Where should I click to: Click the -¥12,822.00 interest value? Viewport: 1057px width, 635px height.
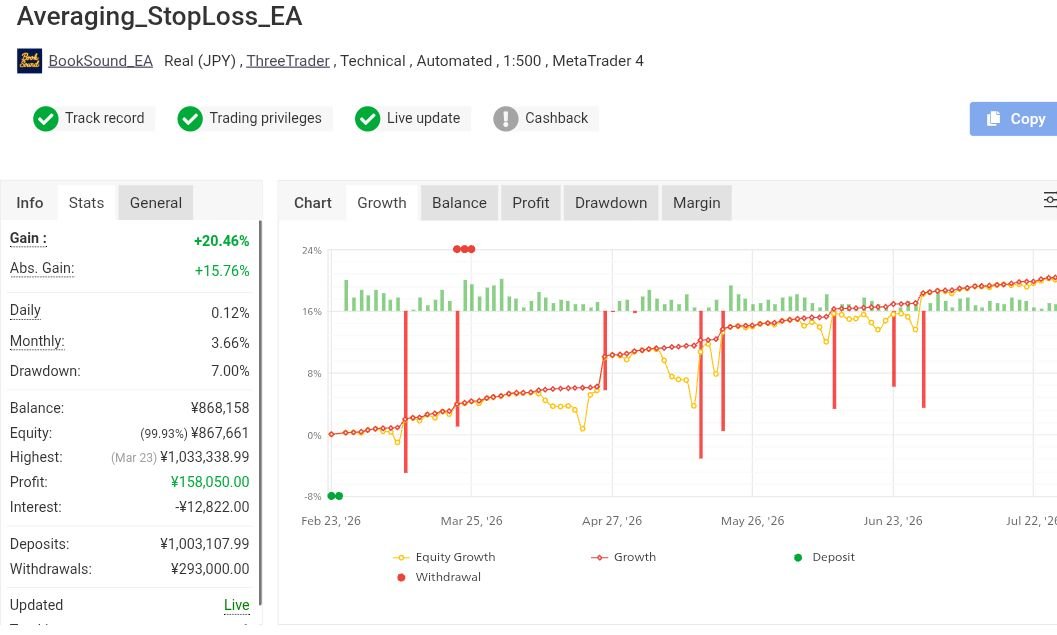coord(212,507)
